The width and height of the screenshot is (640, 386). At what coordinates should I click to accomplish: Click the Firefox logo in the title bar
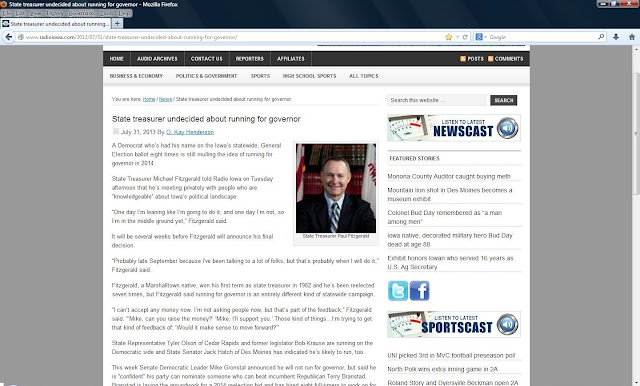(x=4, y=4)
